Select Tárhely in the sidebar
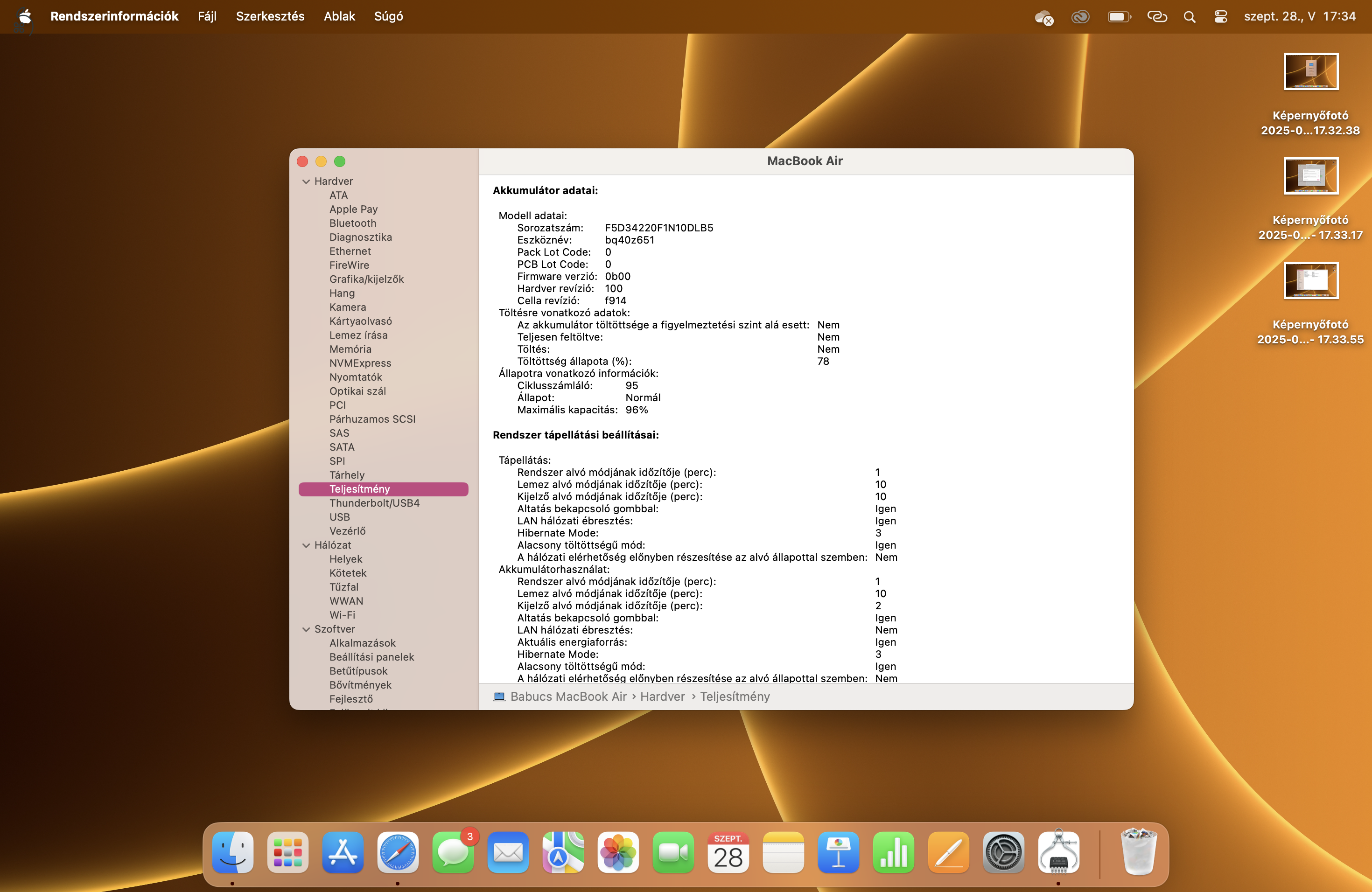 [346, 475]
